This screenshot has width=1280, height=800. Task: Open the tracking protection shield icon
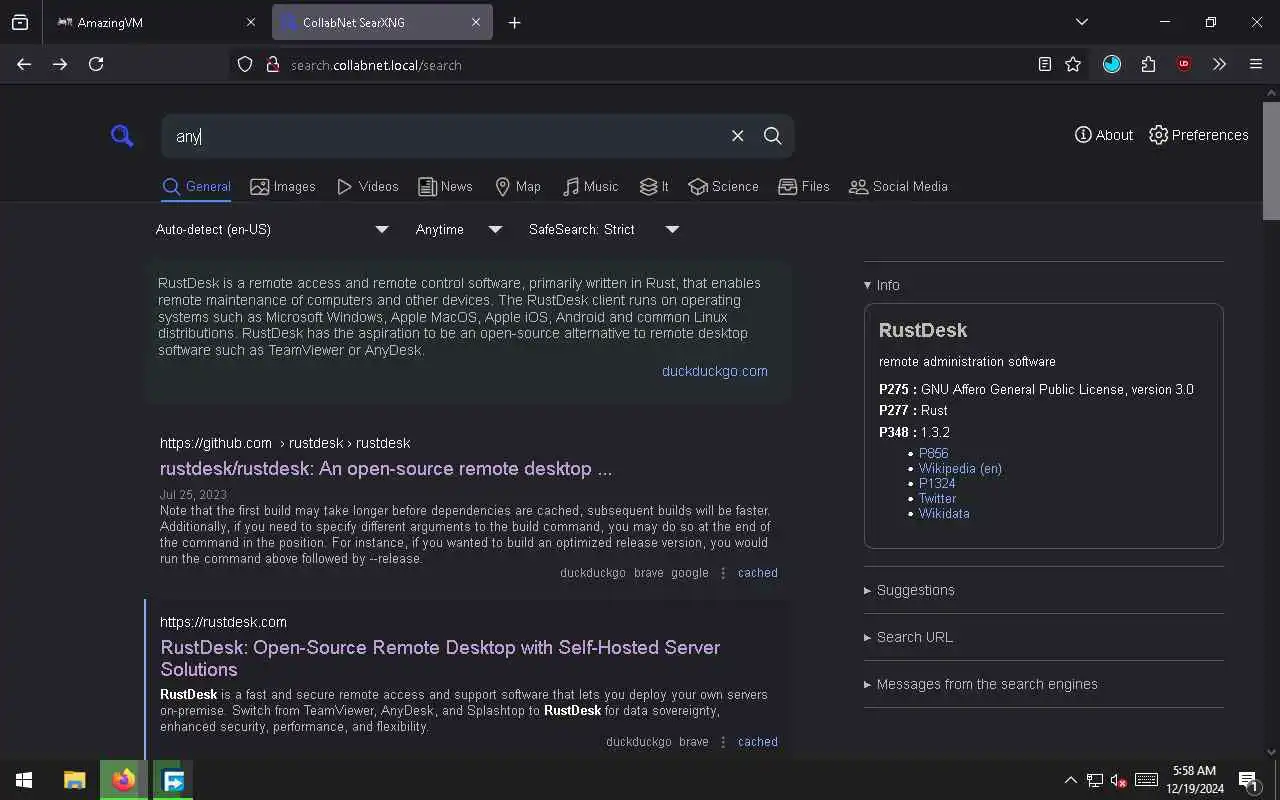(x=245, y=65)
